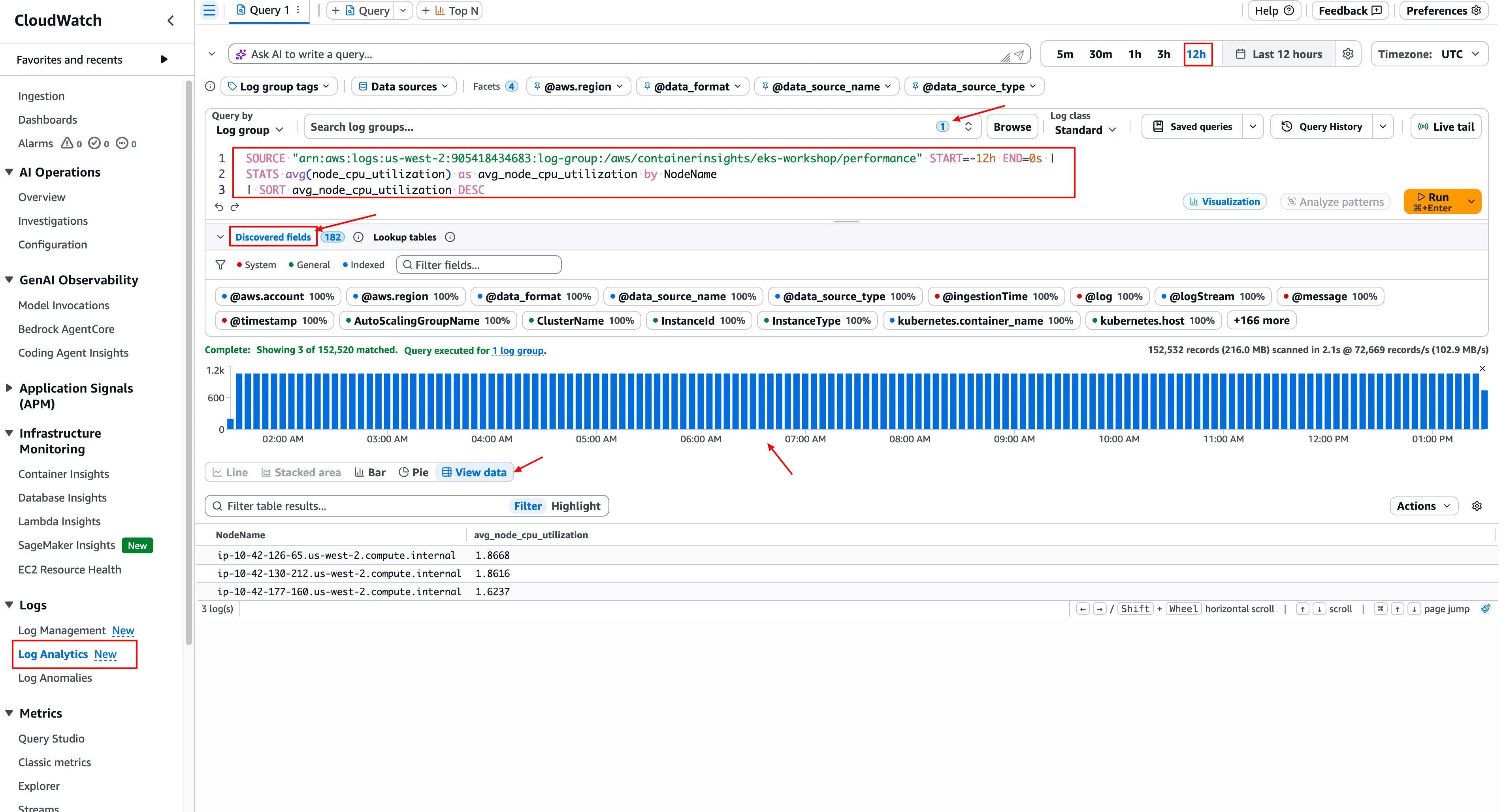Select the 5m time range
1507x812 pixels.
click(1065, 54)
